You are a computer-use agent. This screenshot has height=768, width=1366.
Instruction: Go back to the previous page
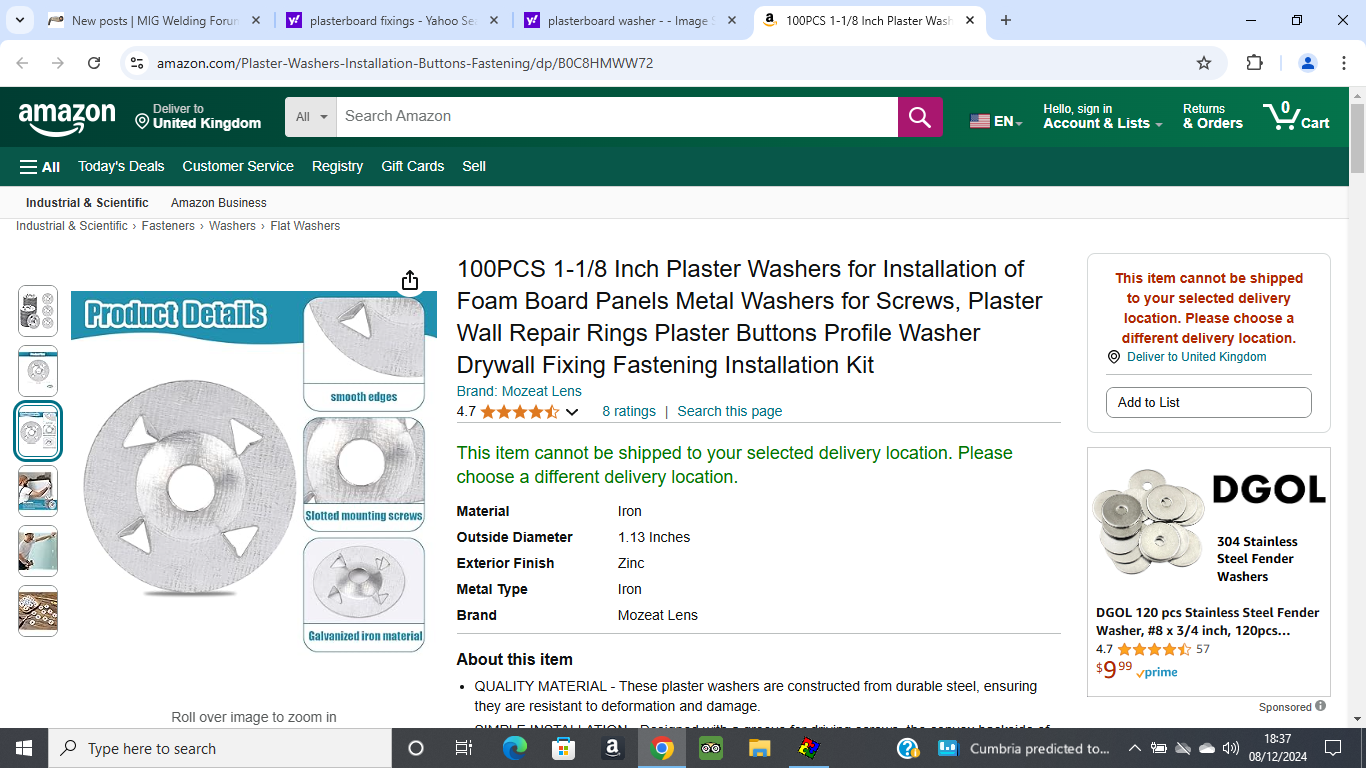coord(22,63)
